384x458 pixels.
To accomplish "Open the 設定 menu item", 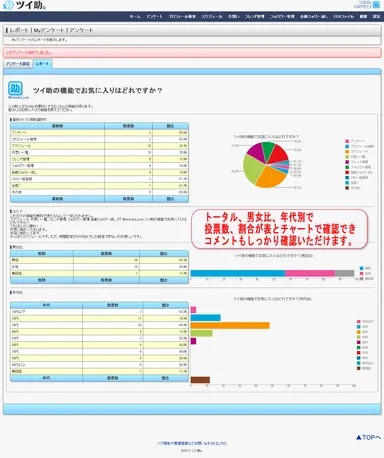I will (x=376, y=16).
